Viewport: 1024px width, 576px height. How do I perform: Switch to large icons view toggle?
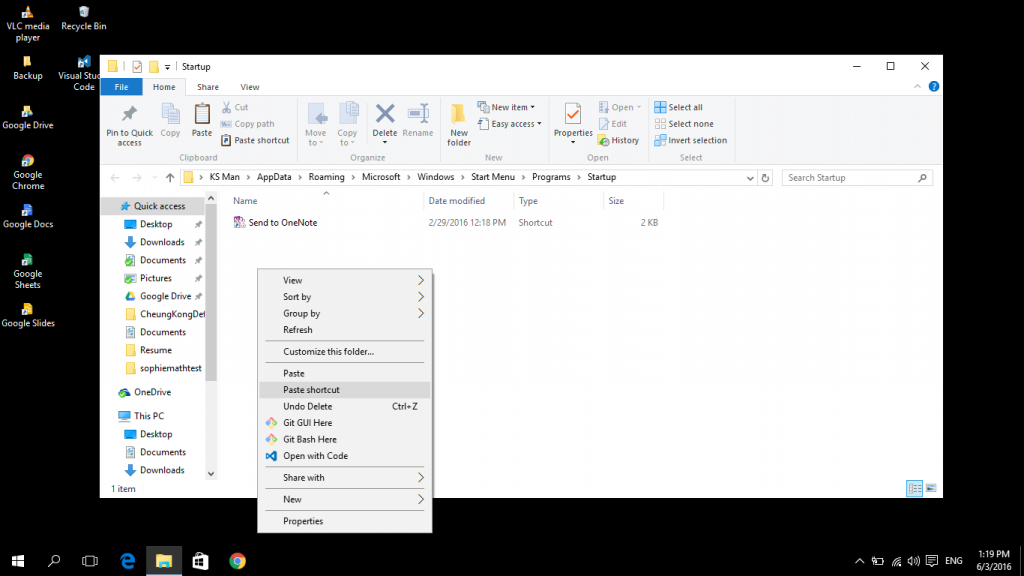(x=931, y=489)
